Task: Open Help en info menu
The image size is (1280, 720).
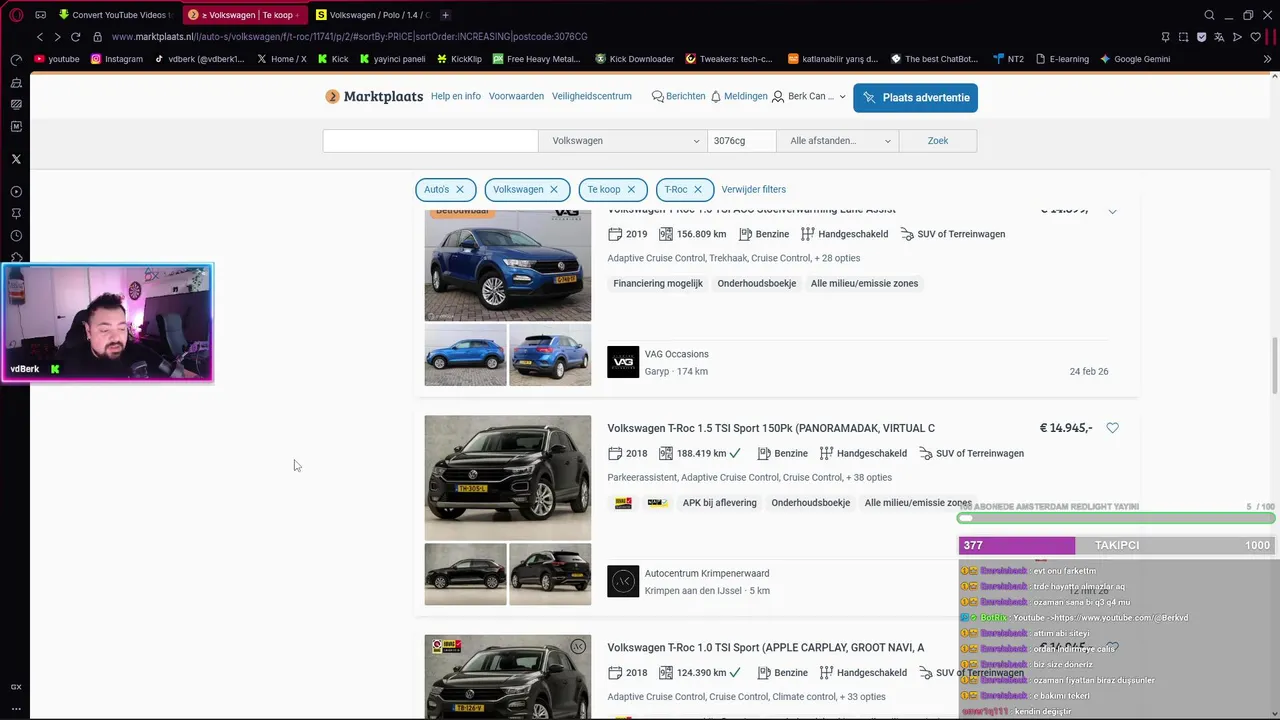Action: 456,97
